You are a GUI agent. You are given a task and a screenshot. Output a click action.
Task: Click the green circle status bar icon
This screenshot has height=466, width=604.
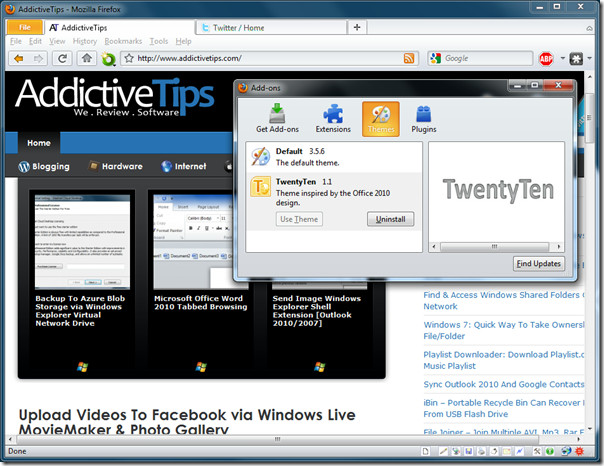(550, 451)
